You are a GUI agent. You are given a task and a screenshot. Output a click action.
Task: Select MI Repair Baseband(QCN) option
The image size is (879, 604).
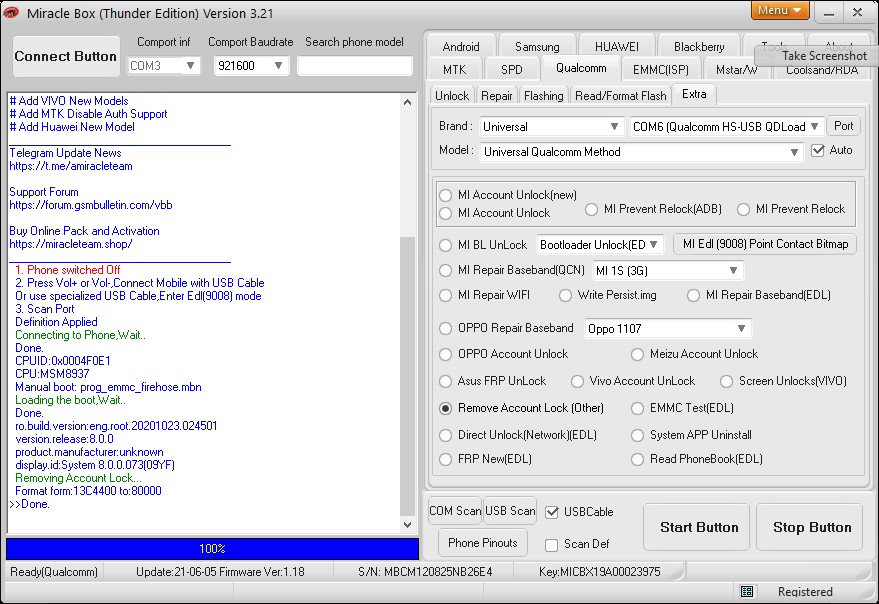tap(446, 270)
